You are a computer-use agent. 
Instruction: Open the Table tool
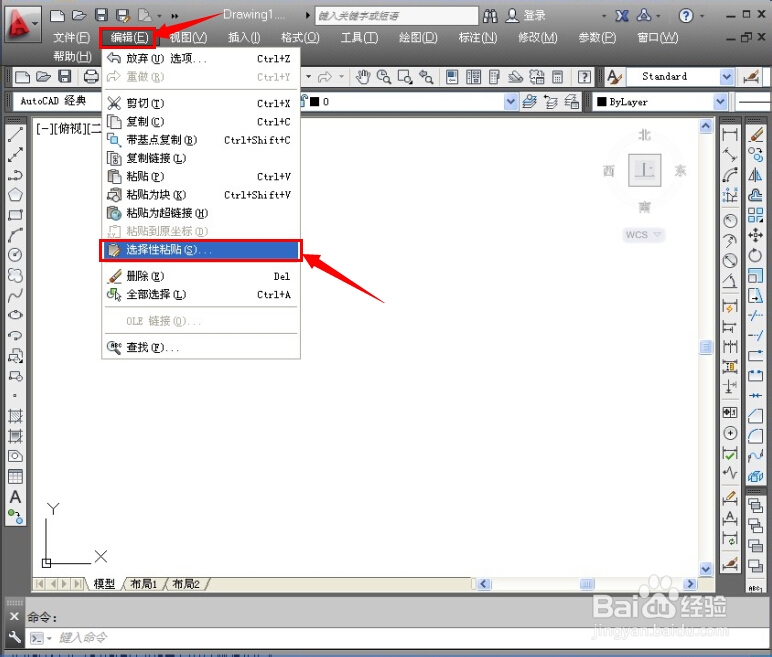(15, 477)
